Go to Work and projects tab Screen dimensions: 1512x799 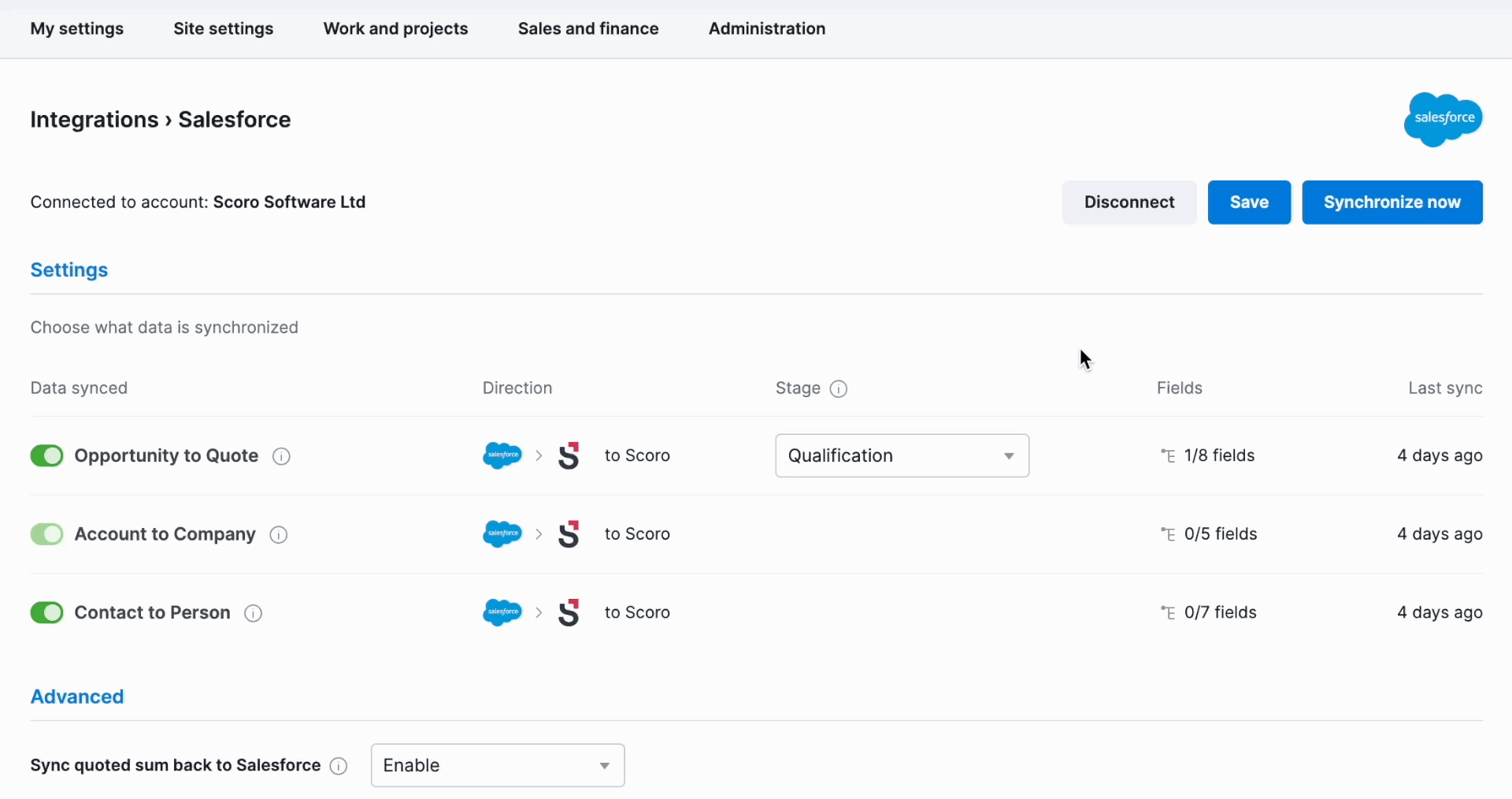[x=395, y=29]
